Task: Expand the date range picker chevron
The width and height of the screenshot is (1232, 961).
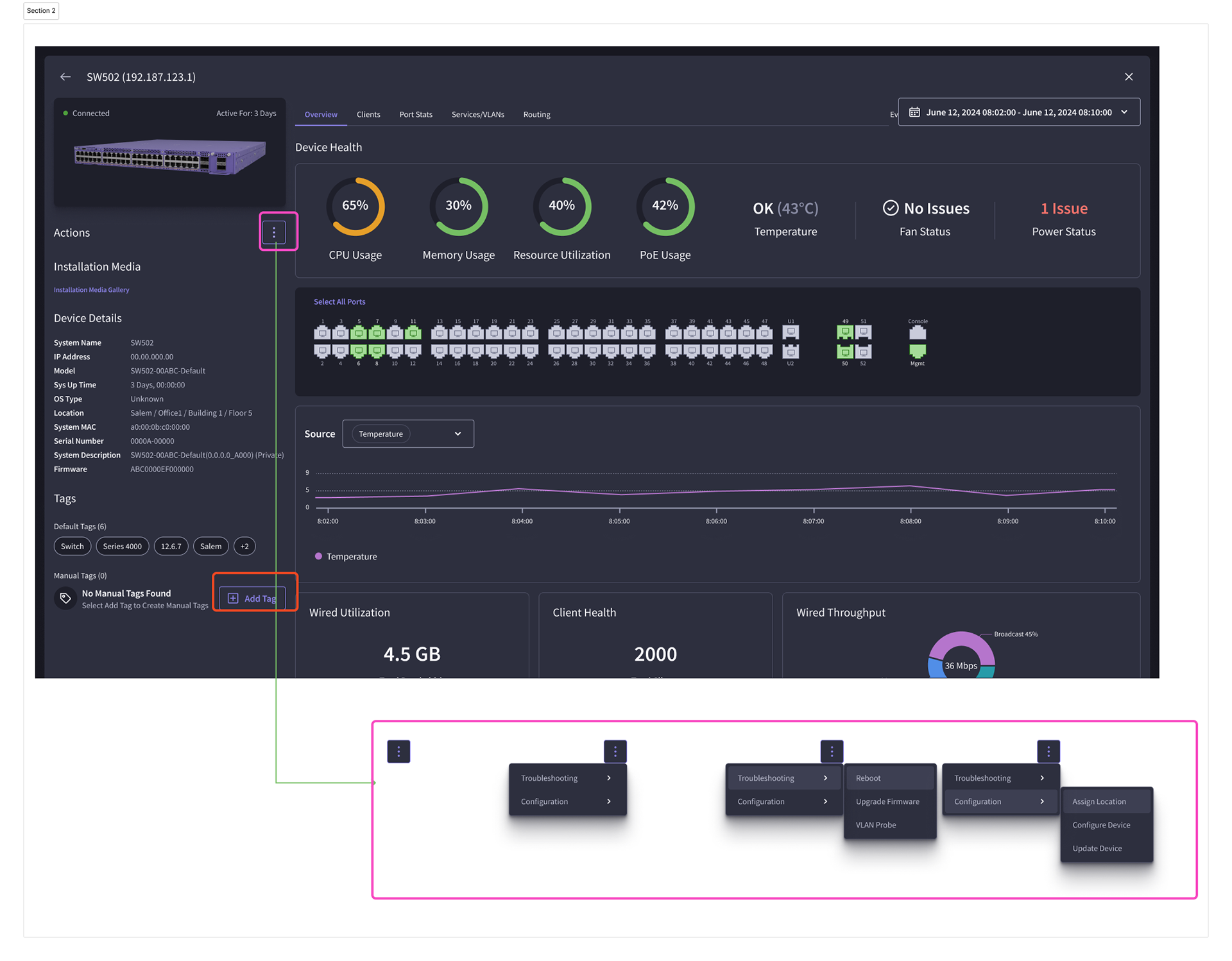Action: [1124, 112]
